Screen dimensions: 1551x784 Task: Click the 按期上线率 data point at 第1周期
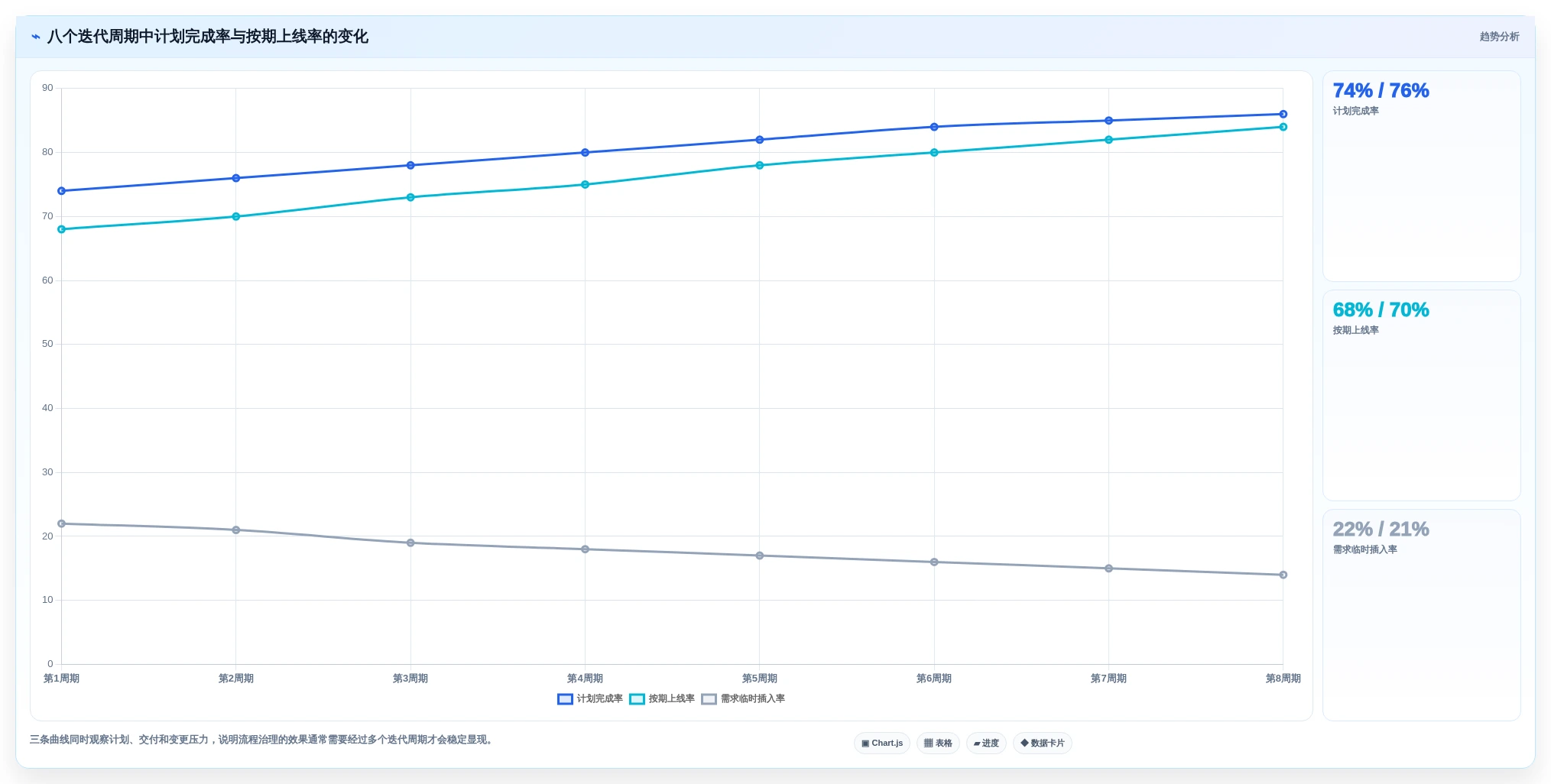(62, 229)
